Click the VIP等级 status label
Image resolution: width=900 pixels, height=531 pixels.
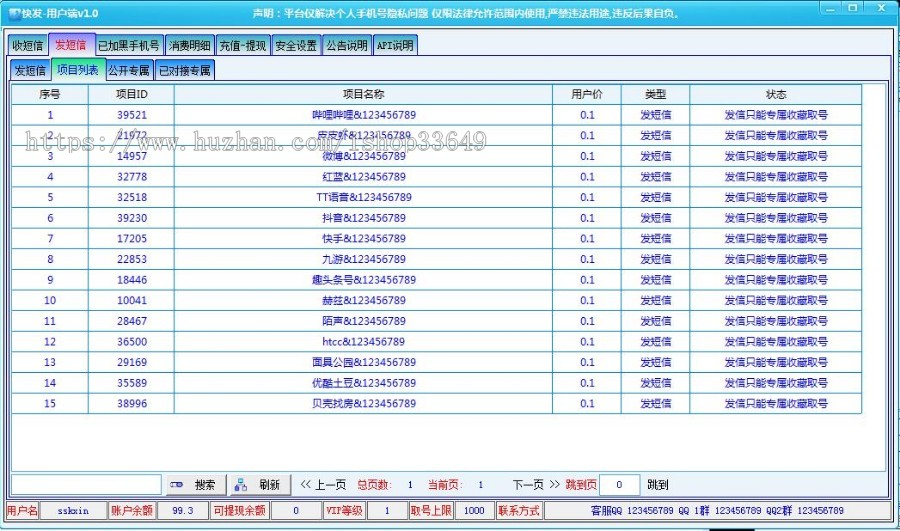tap(344, 510)
